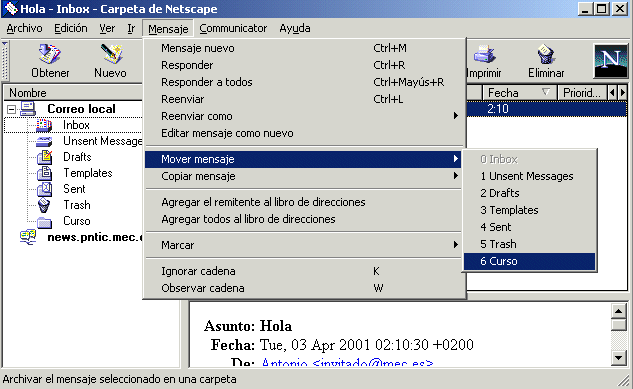The image size is (633, 389).
Task: Click the news.pntic.mec news server icon
Action: click(x=28, y=237)
